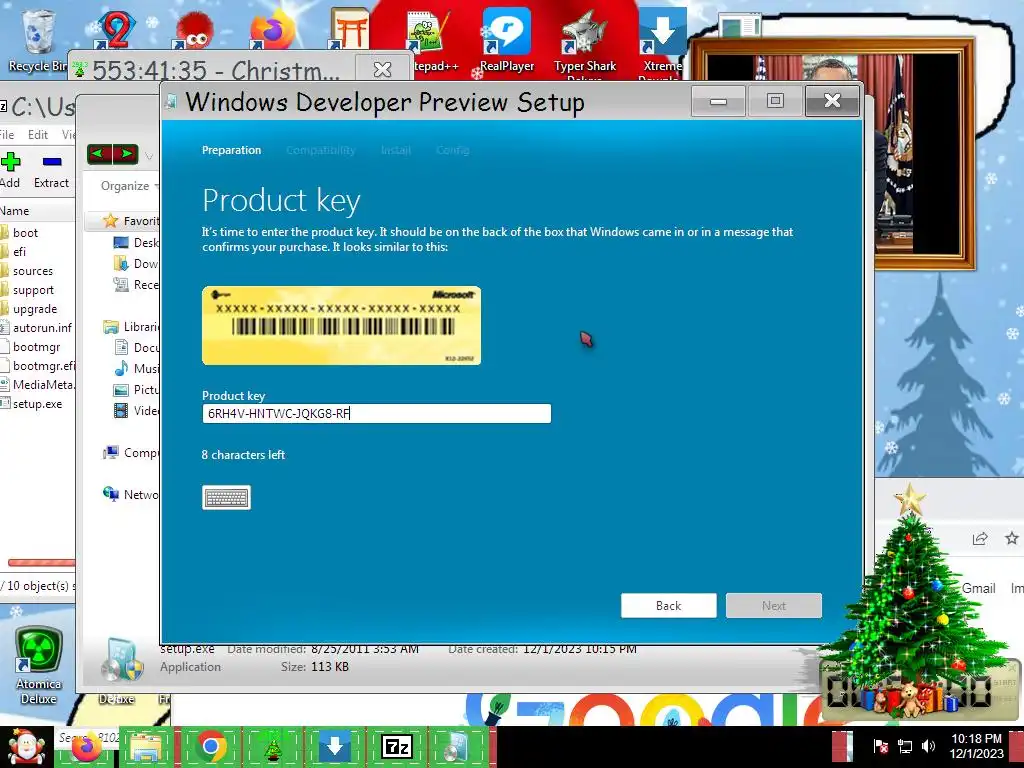The width and height of the screenshot is (1024, 768).
Task: Launch RealPlayer from the desktop
Action: (x=506, y=39)
